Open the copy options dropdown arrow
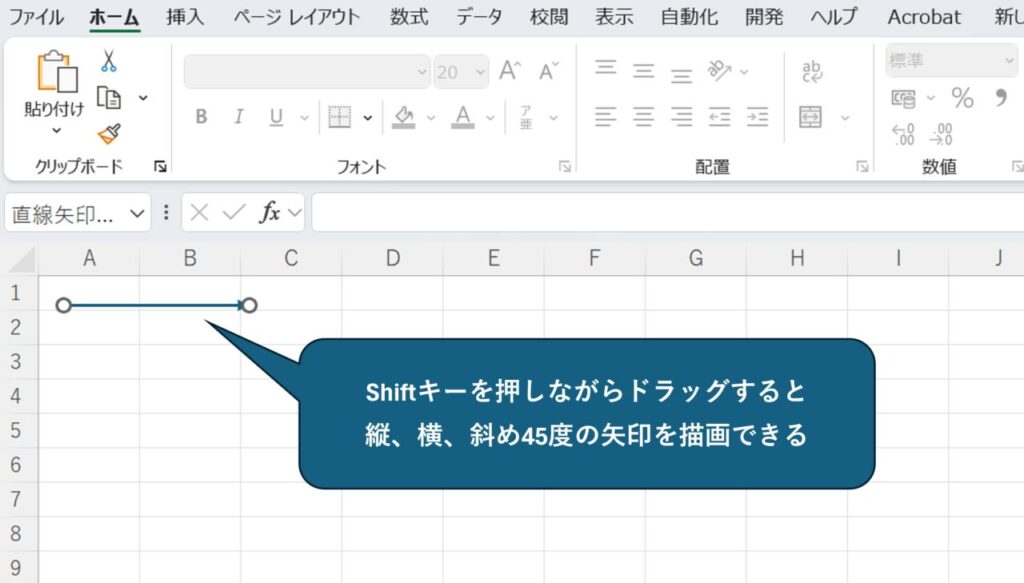Viewport: 1024px width, 583px height. click(x=143, y=98)
